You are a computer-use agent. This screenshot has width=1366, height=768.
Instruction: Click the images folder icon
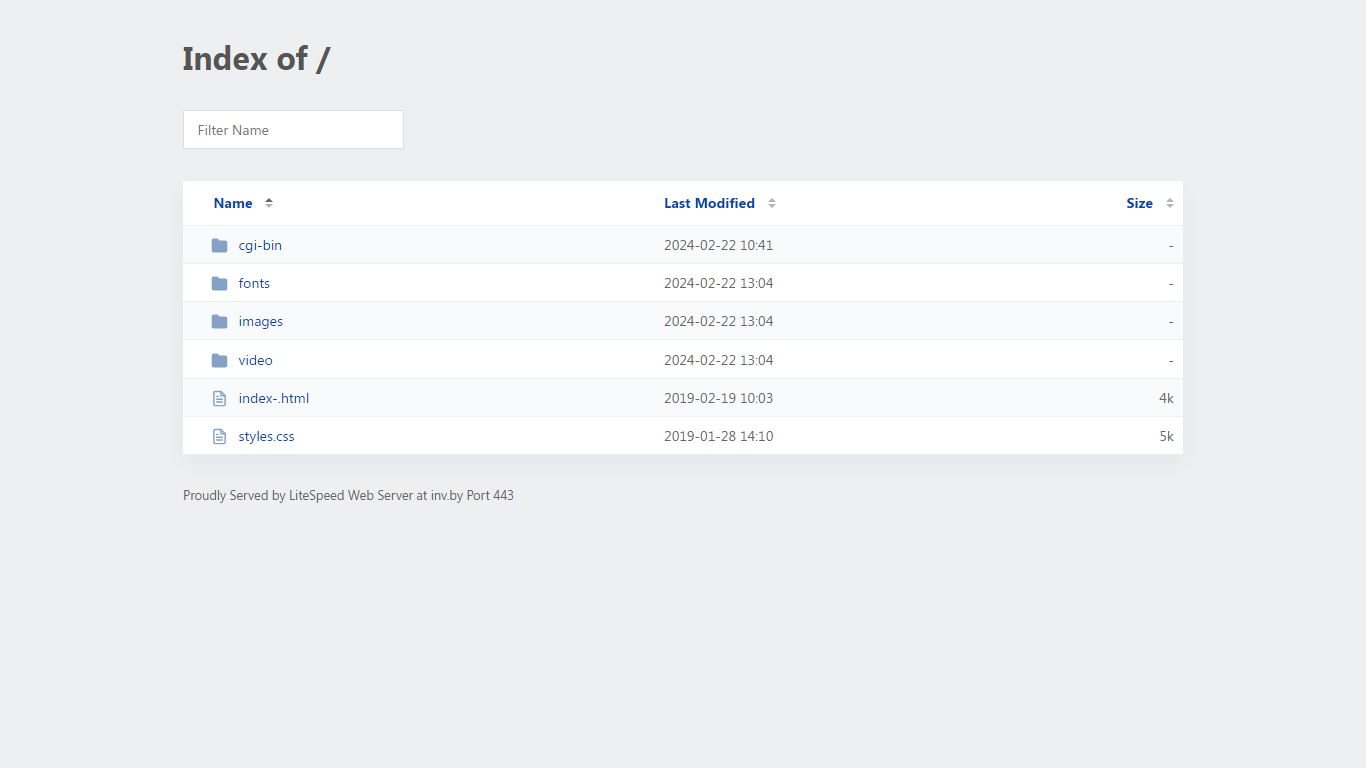(220, 321)
